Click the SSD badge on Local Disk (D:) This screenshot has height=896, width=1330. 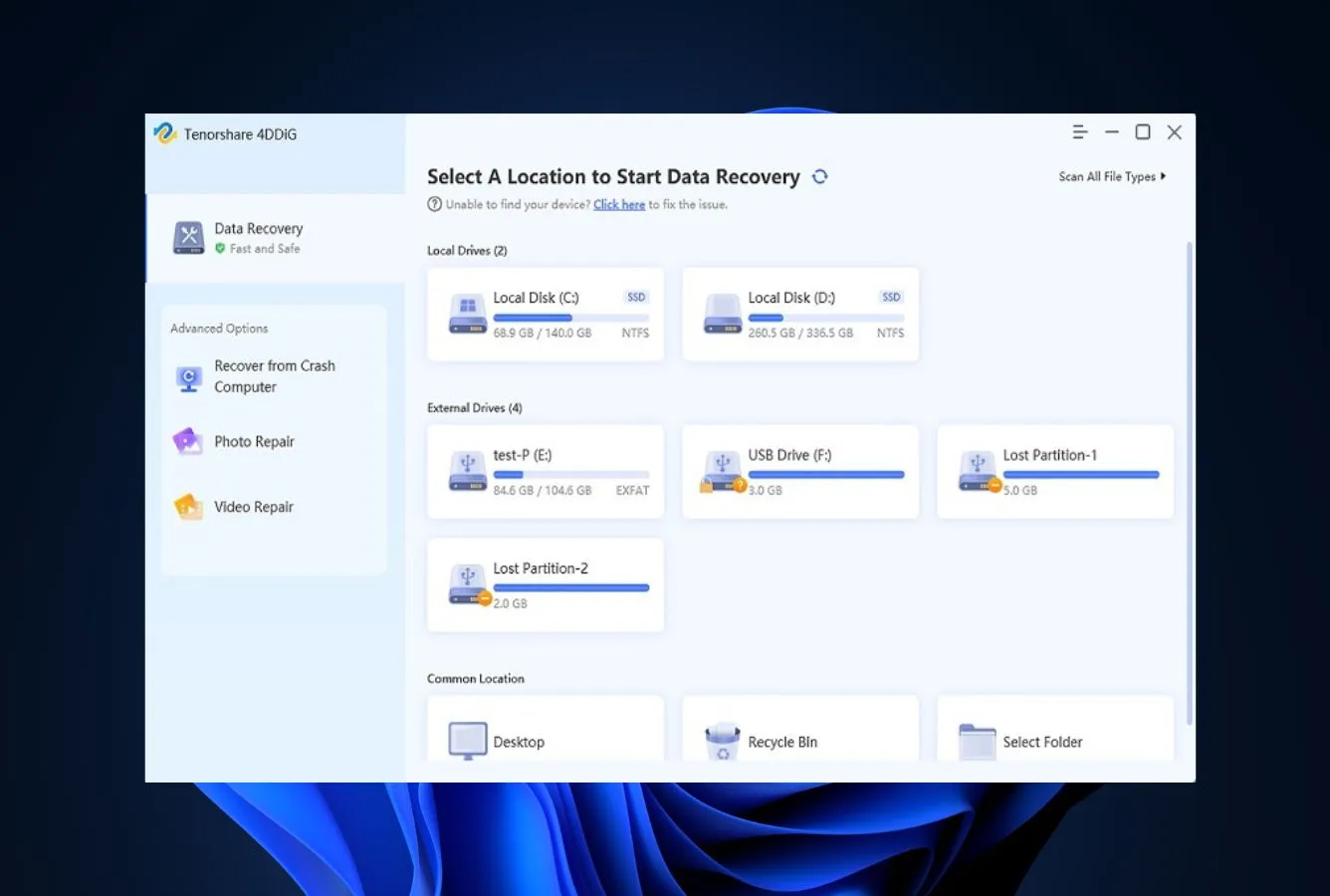click(x=891, y=298)
